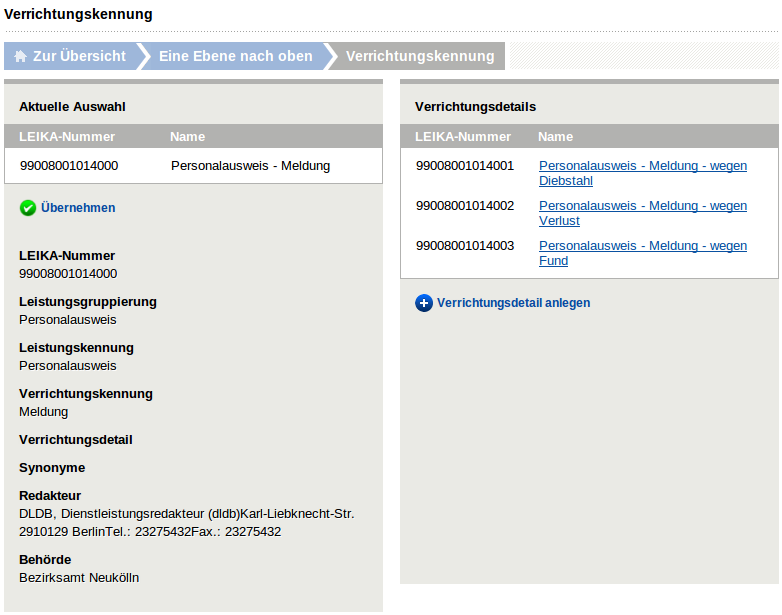The width and height of the screenshot is (782, 615).
Task: Click the Name header in Aktuelle Auswahl
Action: pos(188,137)
